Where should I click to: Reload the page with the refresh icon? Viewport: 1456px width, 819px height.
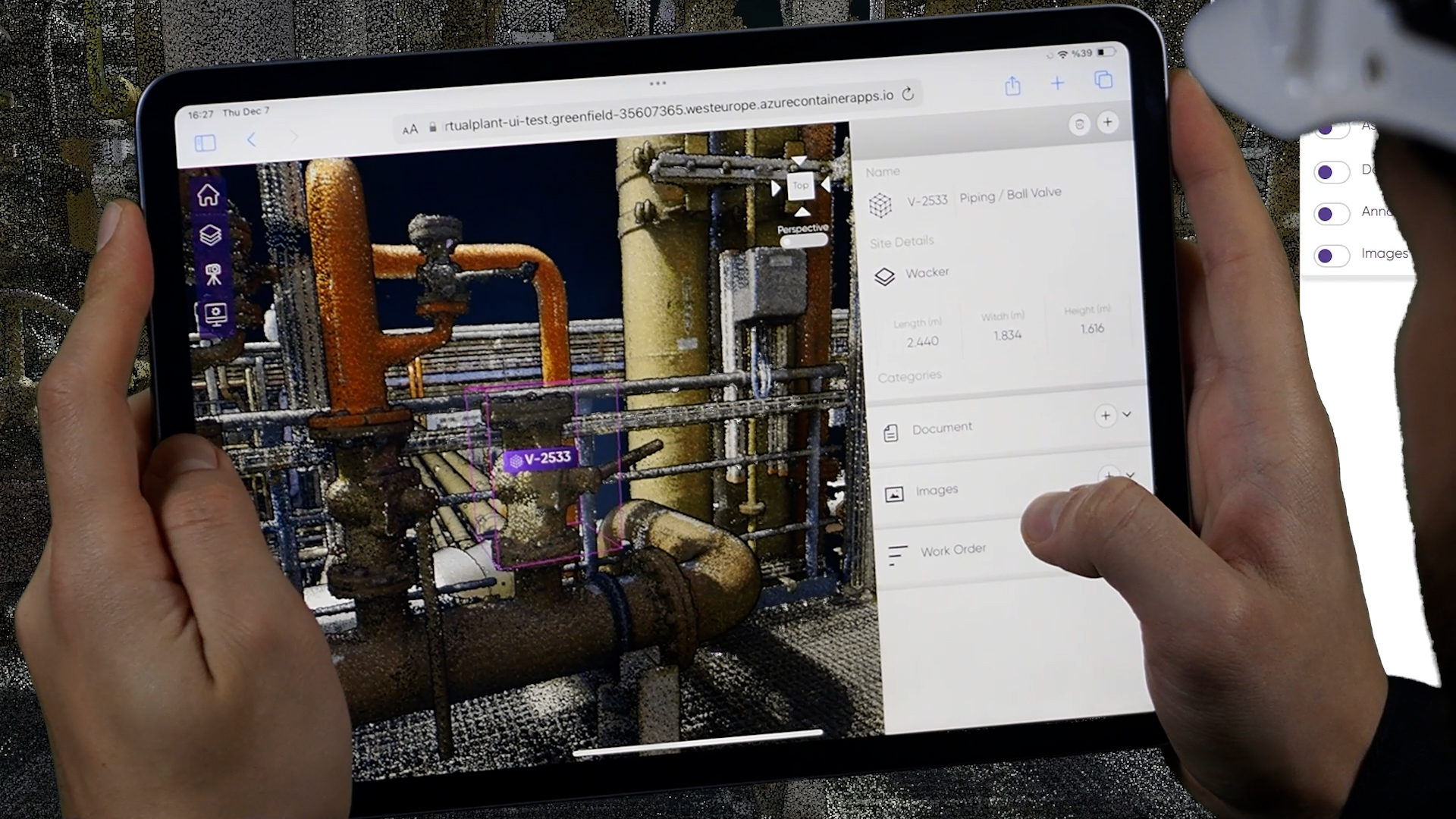click(x=908, y=94)
